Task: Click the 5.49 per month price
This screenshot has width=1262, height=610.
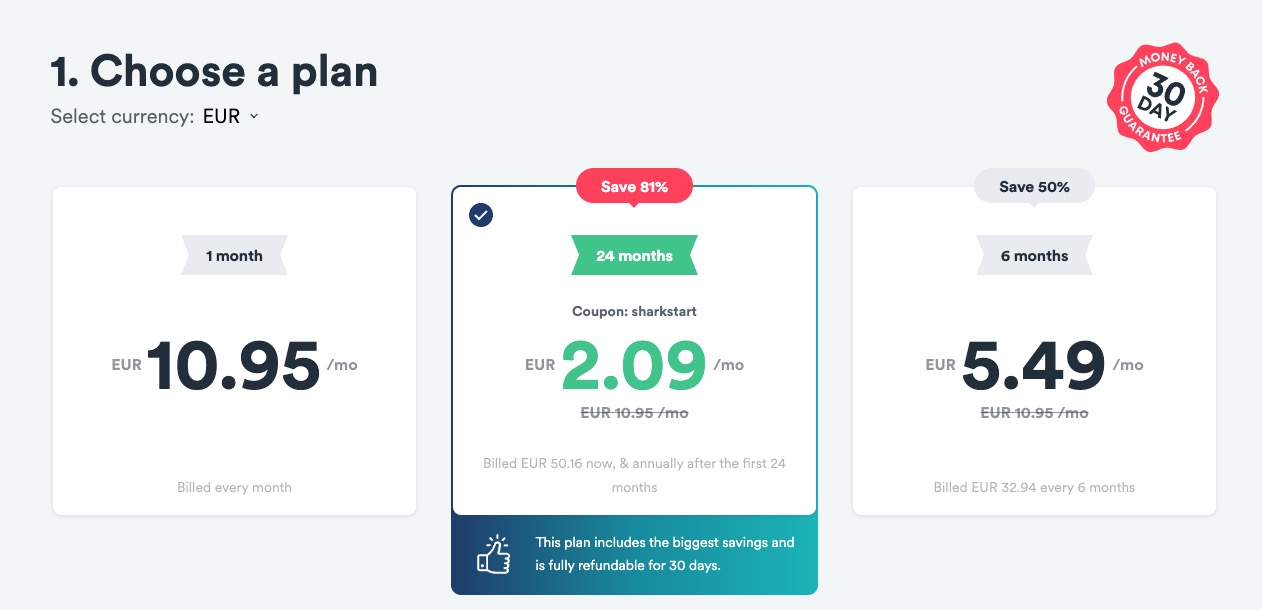Action: point(1034,365)
